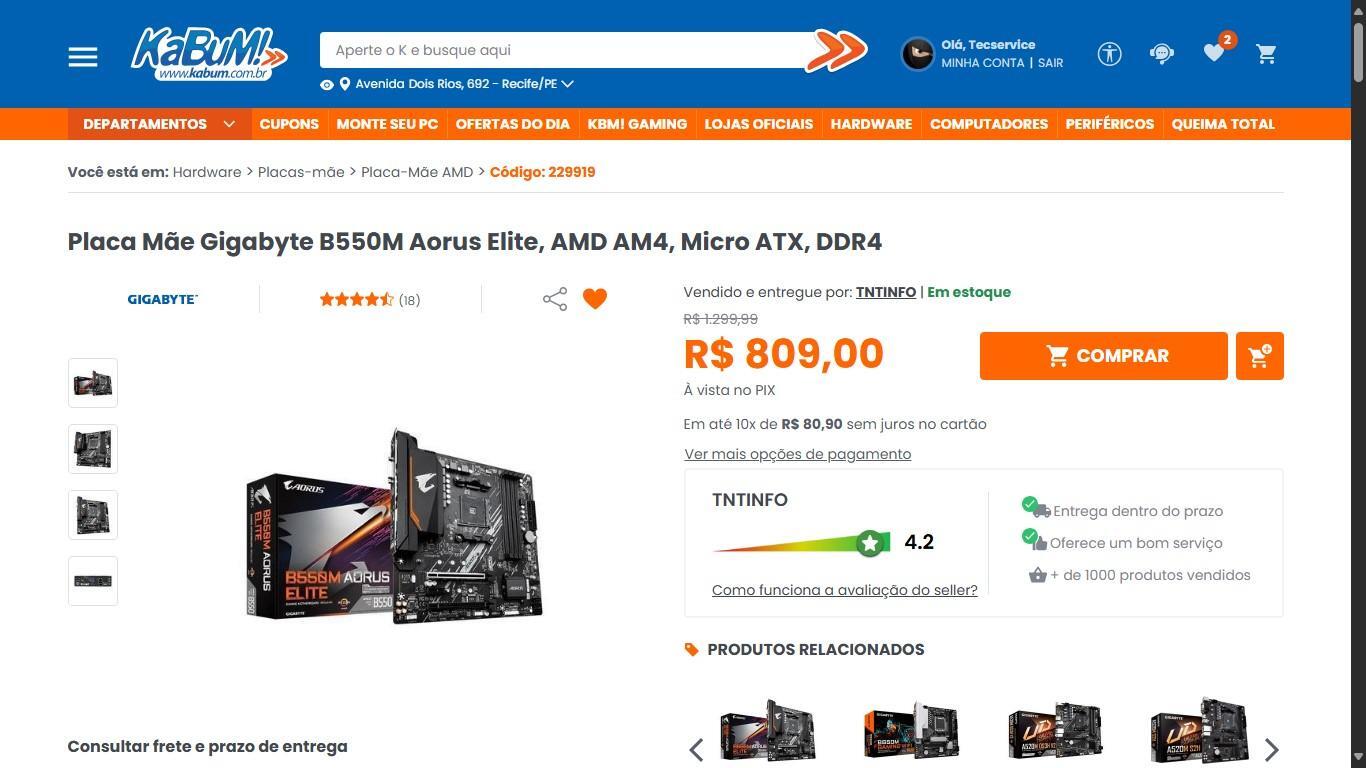This screenshot has width=1366, height=768.
Task: Add product to cart with plus icon
Action: [x=1259, y=356]
